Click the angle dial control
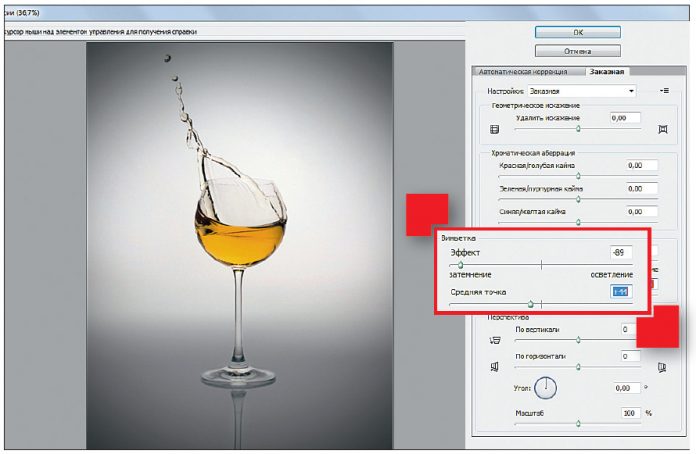The image size is (696, 454). 546,387
